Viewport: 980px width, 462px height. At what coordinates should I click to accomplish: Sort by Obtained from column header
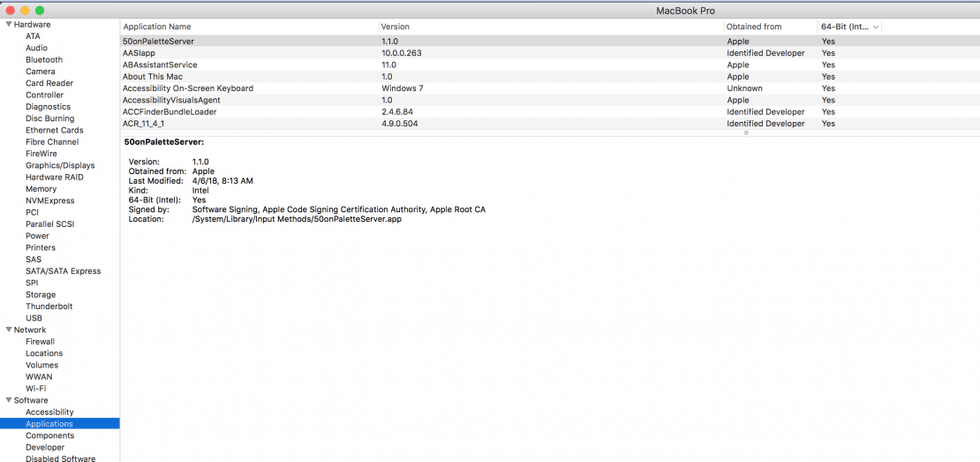click(x=754, y=27)
